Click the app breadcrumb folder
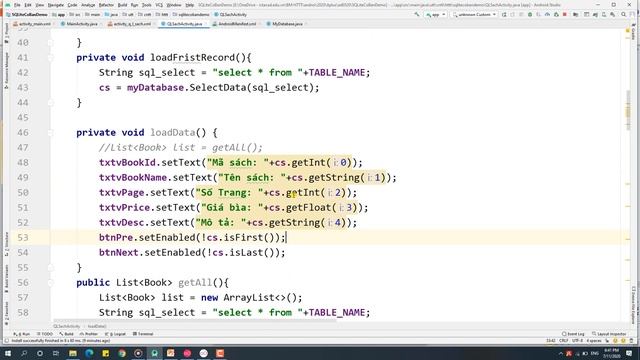The width and height of the screenshot is (640, 360). [x=59, y=14]
